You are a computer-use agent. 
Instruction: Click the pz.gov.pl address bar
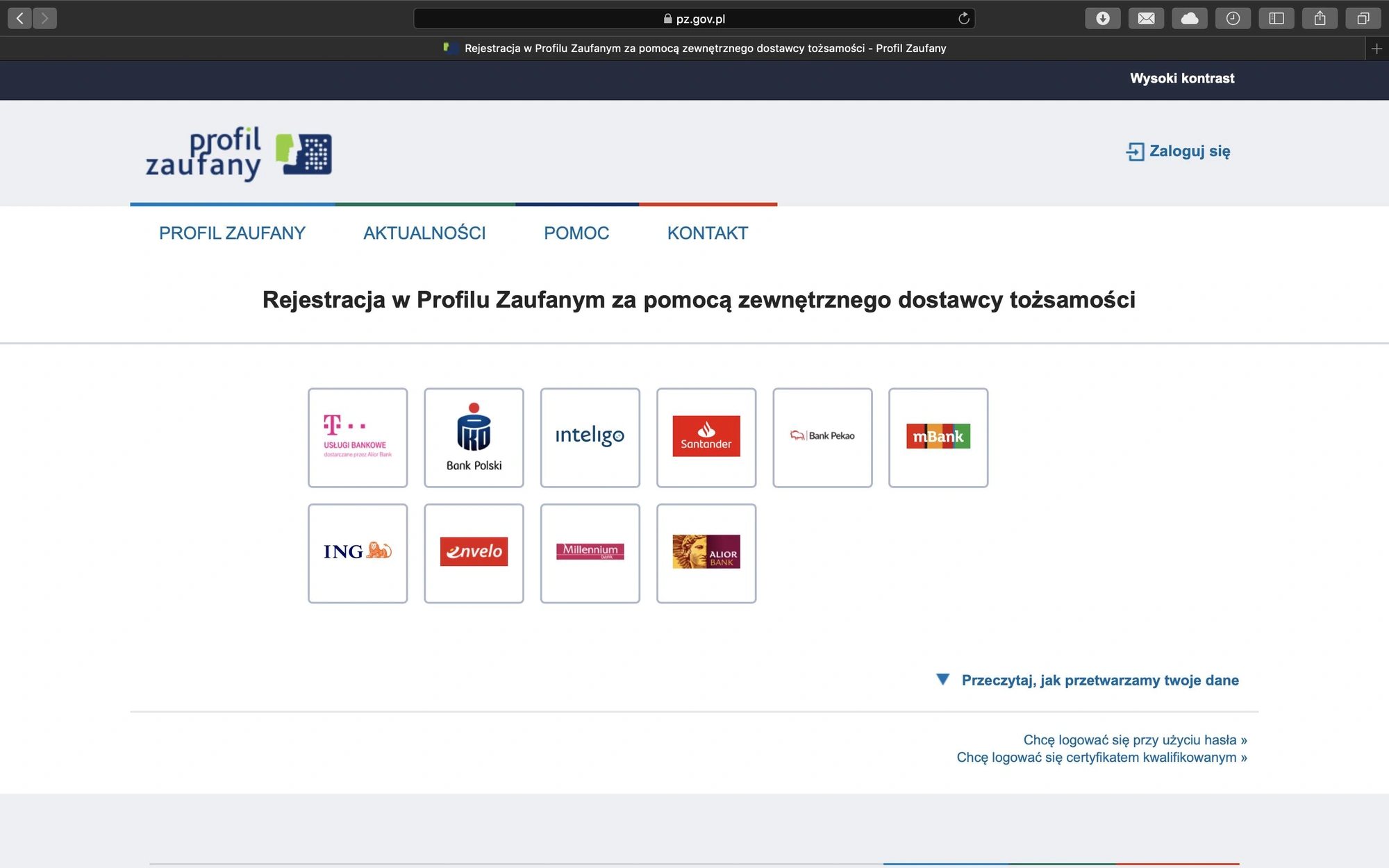point(694,19)
